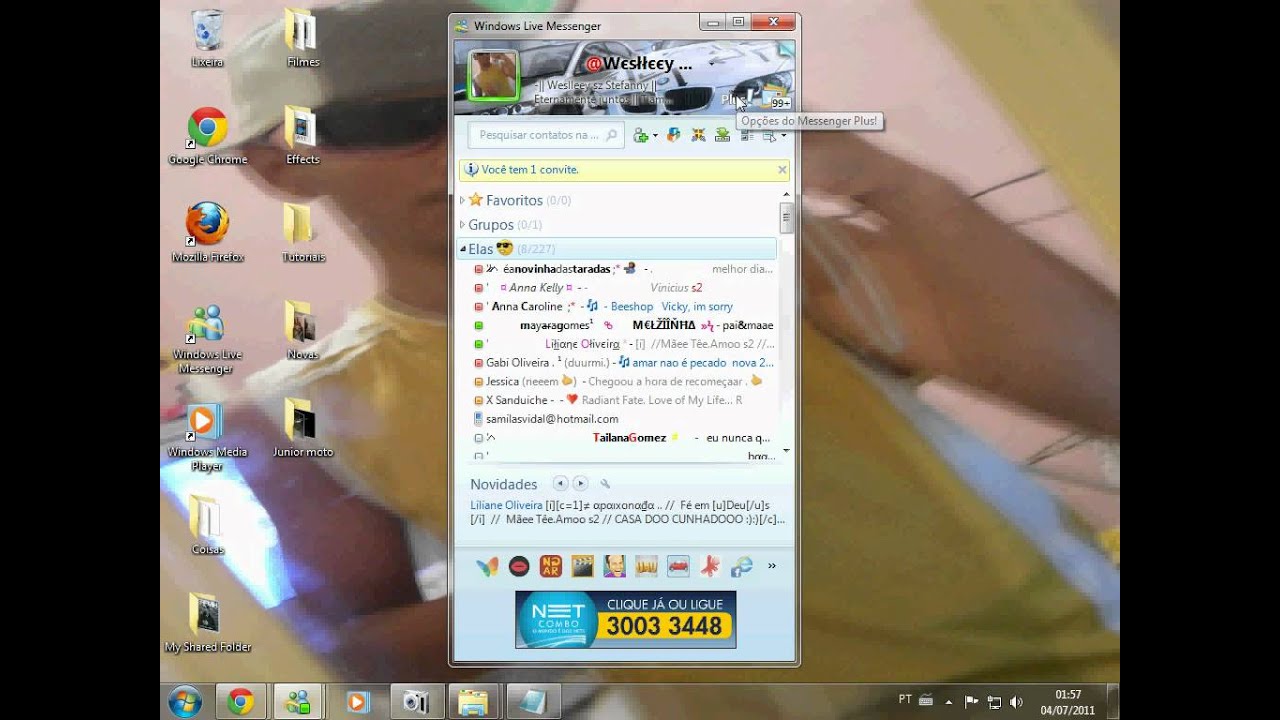Select the Mozilla Firefox desktop shortcut

(x=207, y=233)
